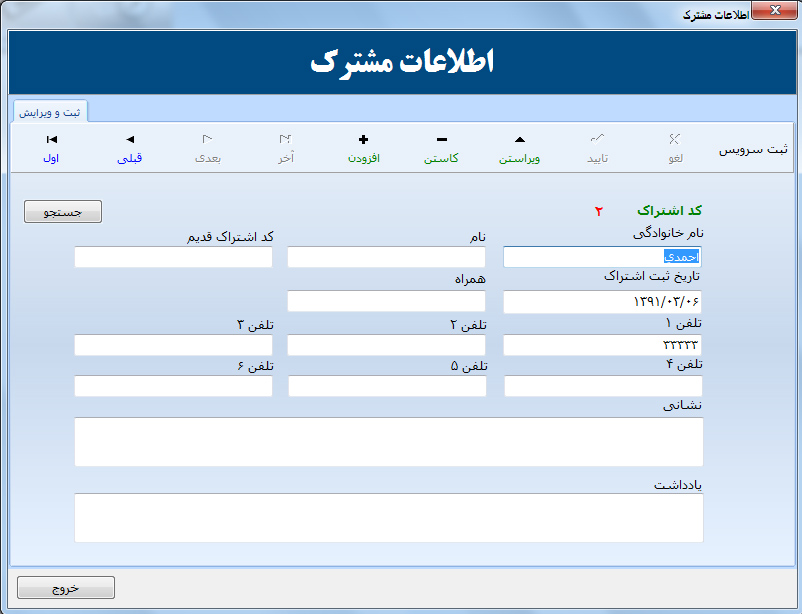Click inside the نشانی address box
This screenshot has height=614, width=802.
(x=389, y=442)
